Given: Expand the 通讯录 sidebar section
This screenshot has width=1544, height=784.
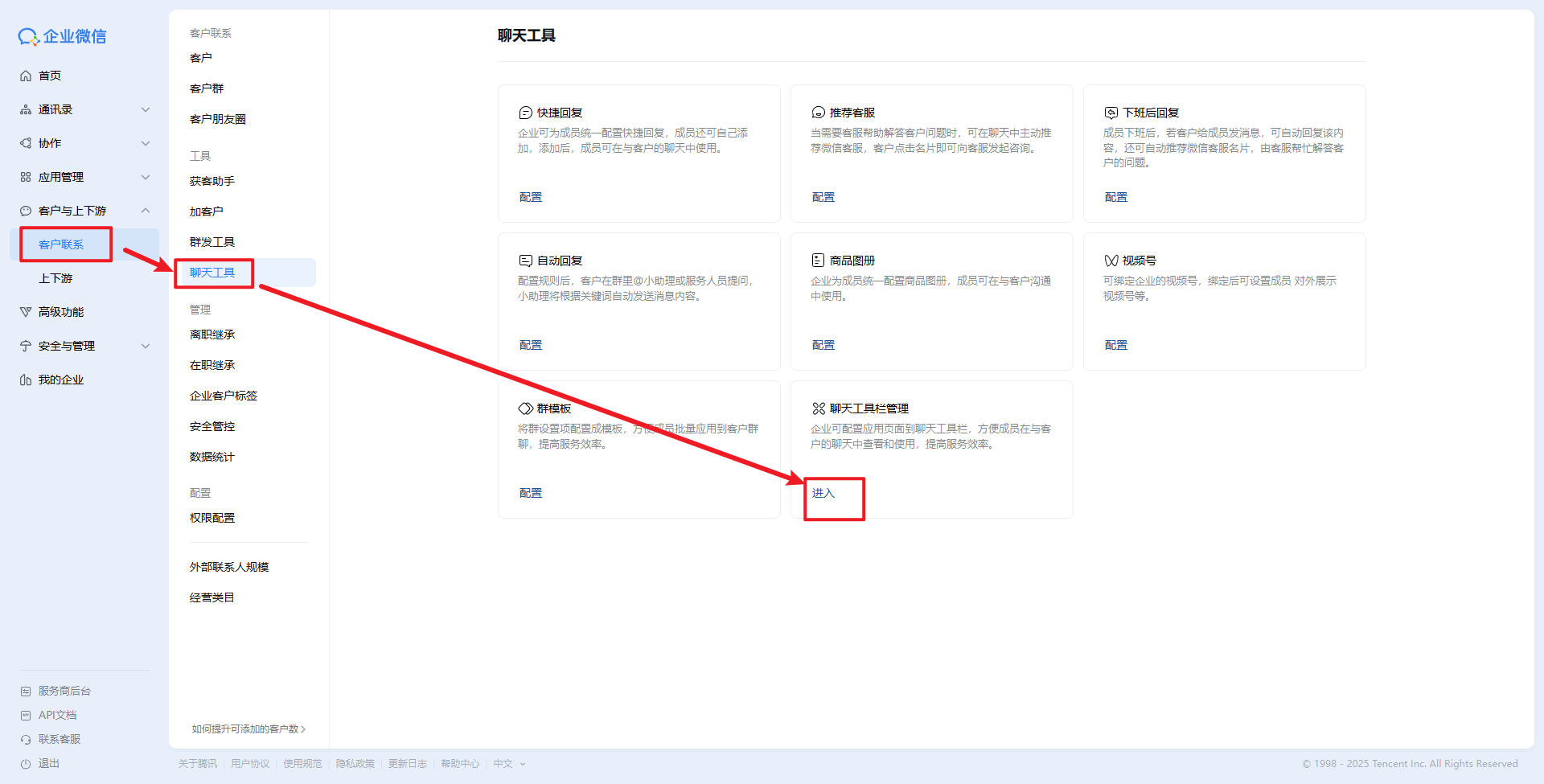Looking at the screenshot, I should [146, 109].
